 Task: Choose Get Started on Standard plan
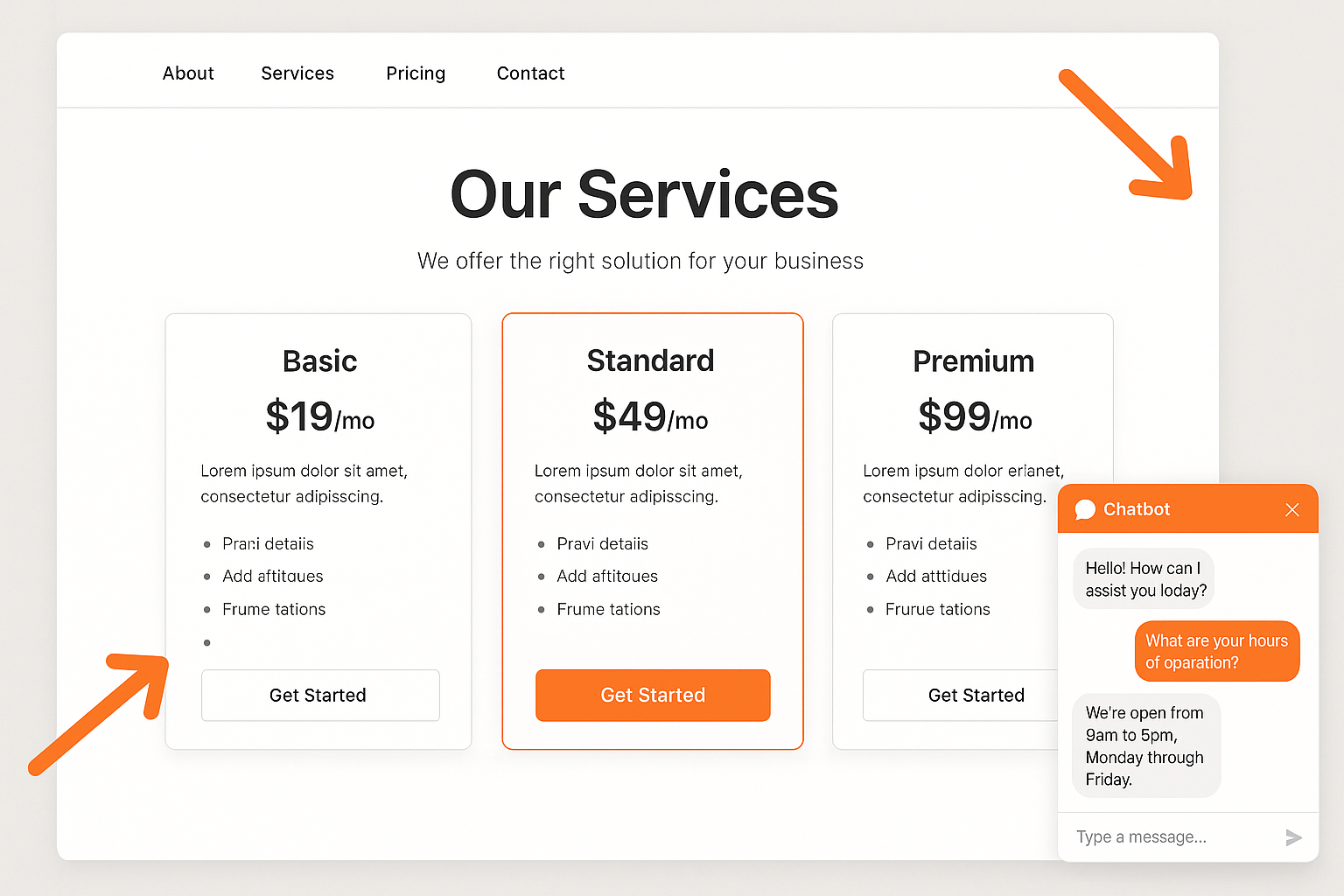(x=653, y=695)
